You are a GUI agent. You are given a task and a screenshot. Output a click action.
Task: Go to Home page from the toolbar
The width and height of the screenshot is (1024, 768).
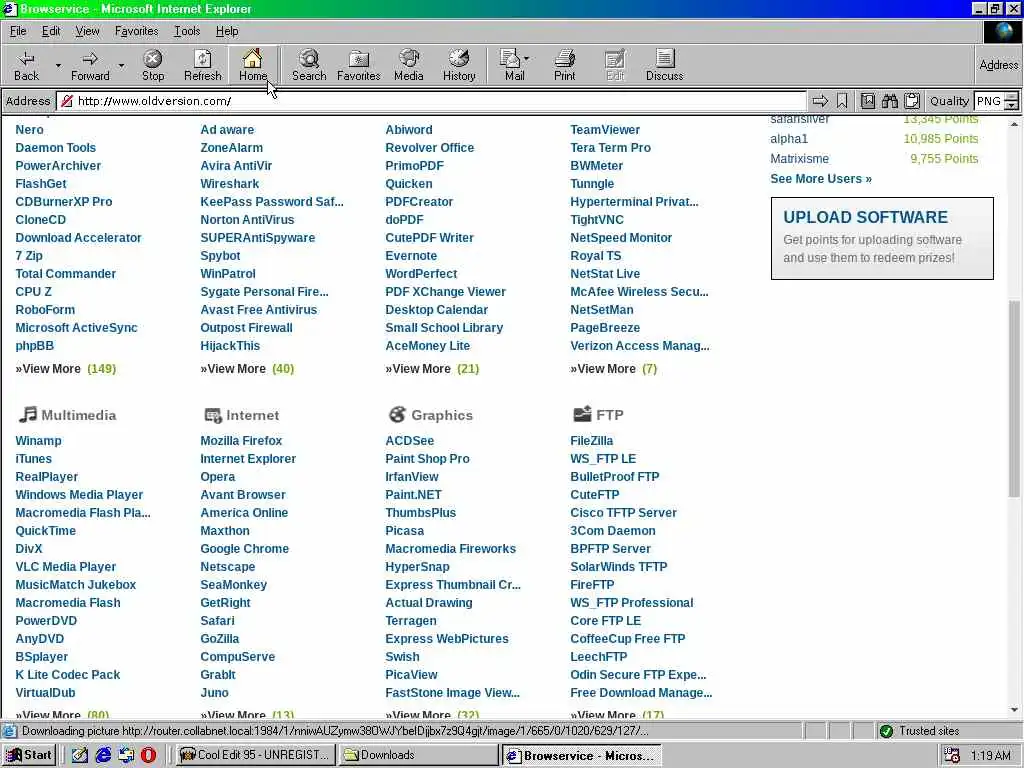[253, 65]
